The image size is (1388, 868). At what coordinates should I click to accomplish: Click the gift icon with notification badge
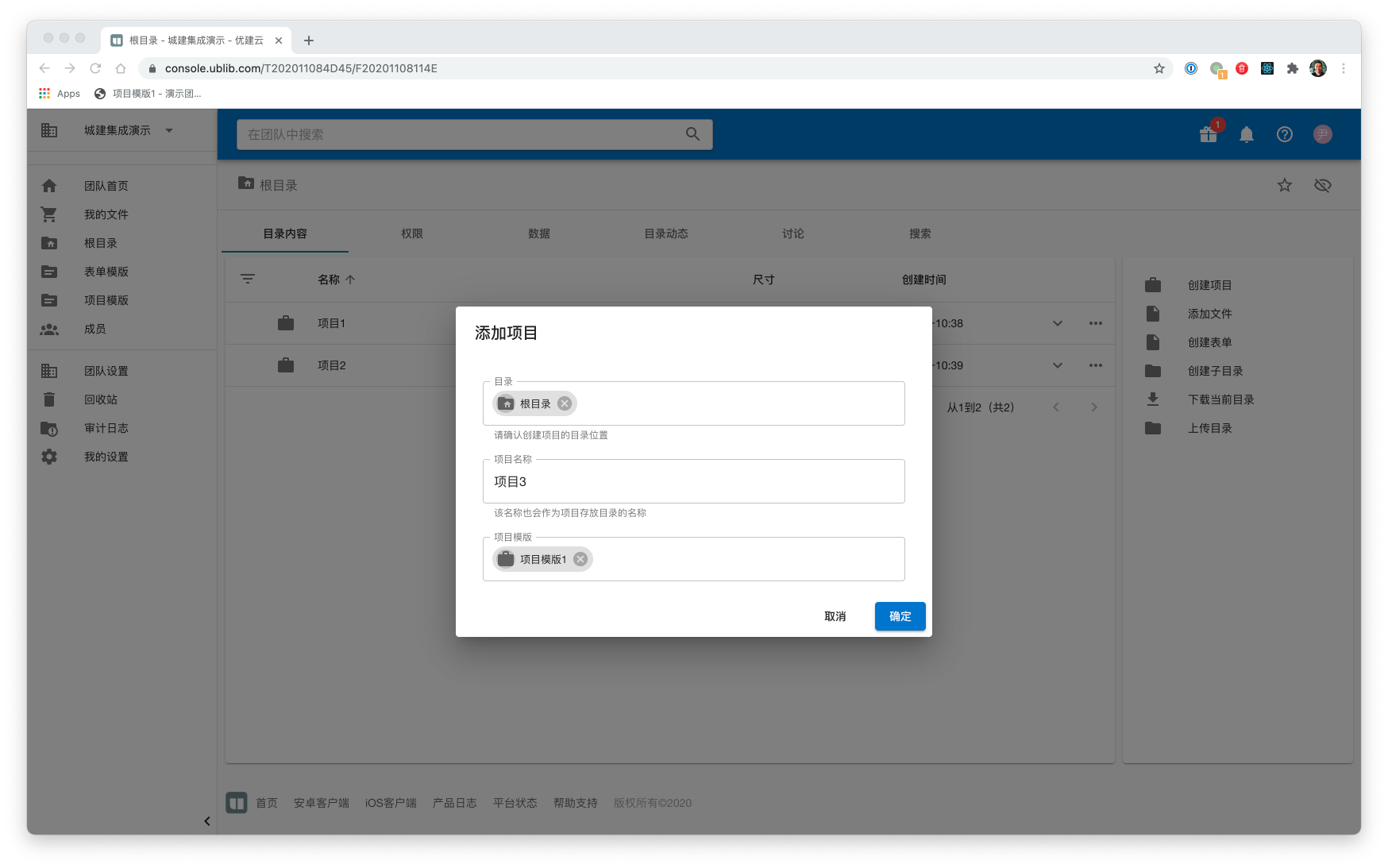[1209, 134]
